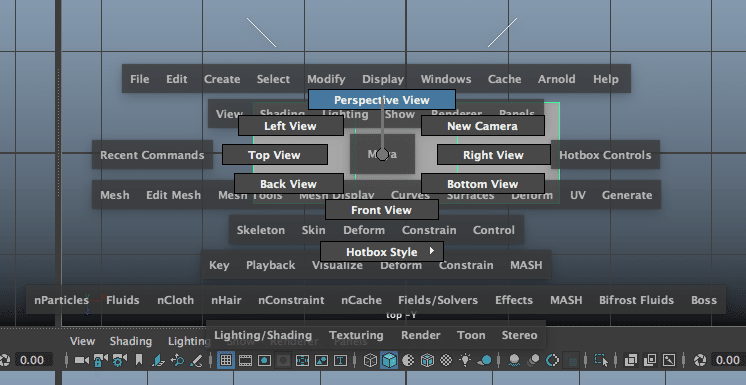The width and height of the screenshot is (746, 385).
Task: Open the Bifrost Fluids menu
Action: pyautogui.click(x=637, y=300)
